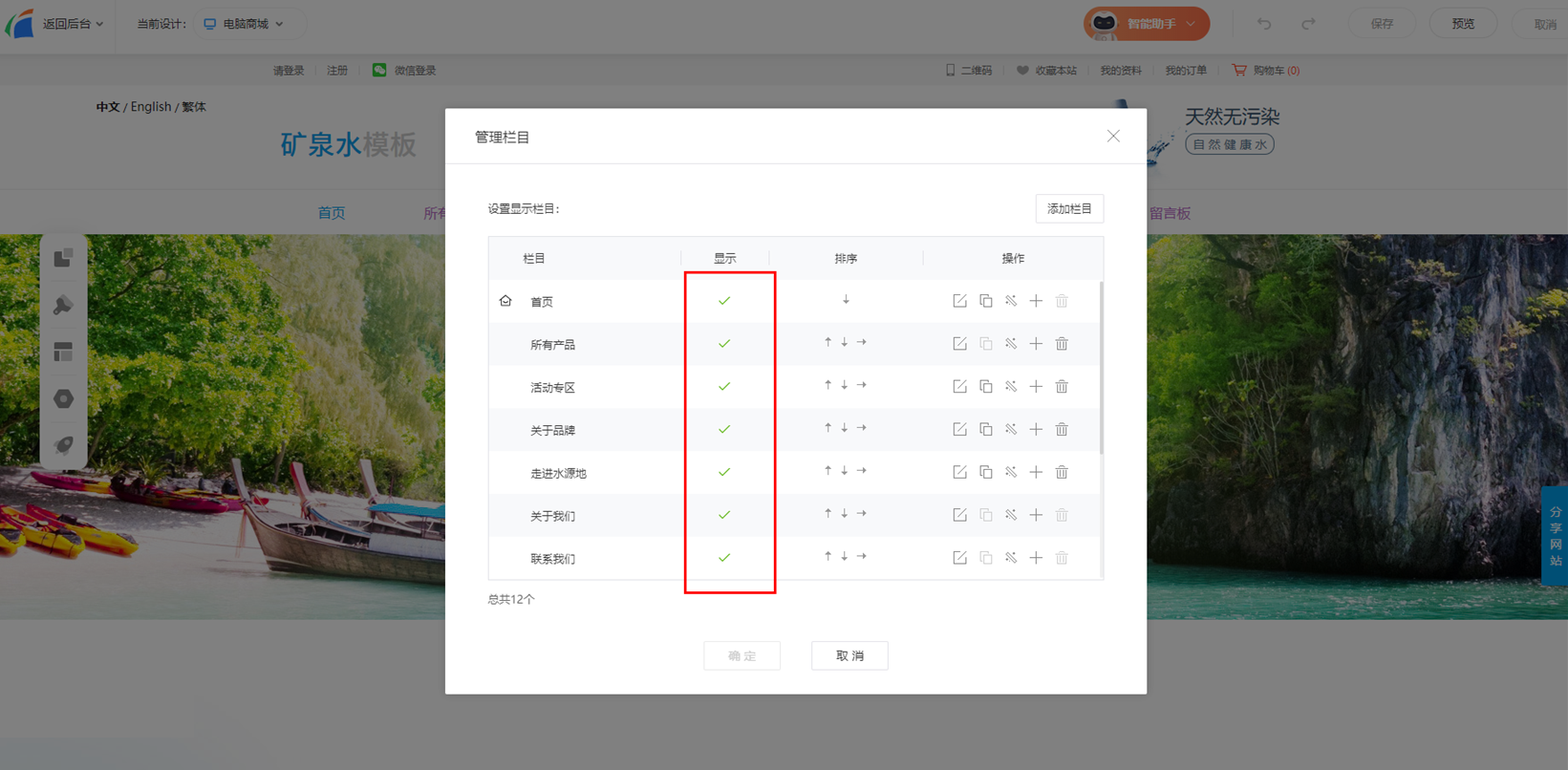Click the plus icon in 所有产品 row
1568x770 pixels.
[x=1036, y=344]
